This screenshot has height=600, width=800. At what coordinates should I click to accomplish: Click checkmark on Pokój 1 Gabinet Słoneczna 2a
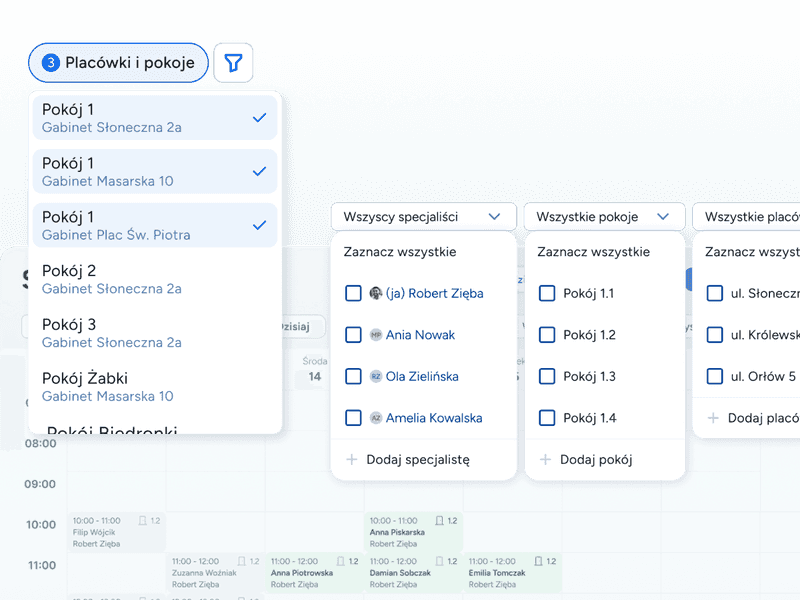[259, 118]
